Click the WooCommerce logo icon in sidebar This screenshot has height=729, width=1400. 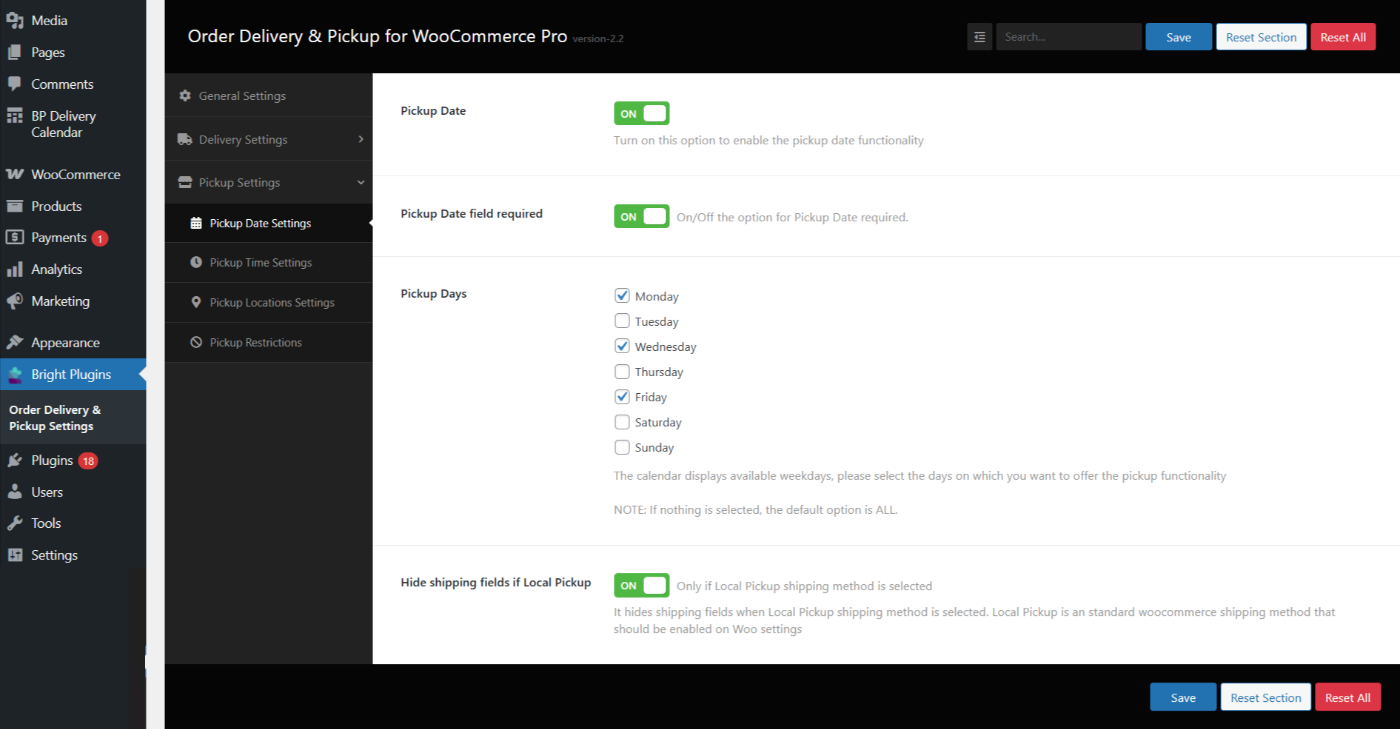point(14,174)
